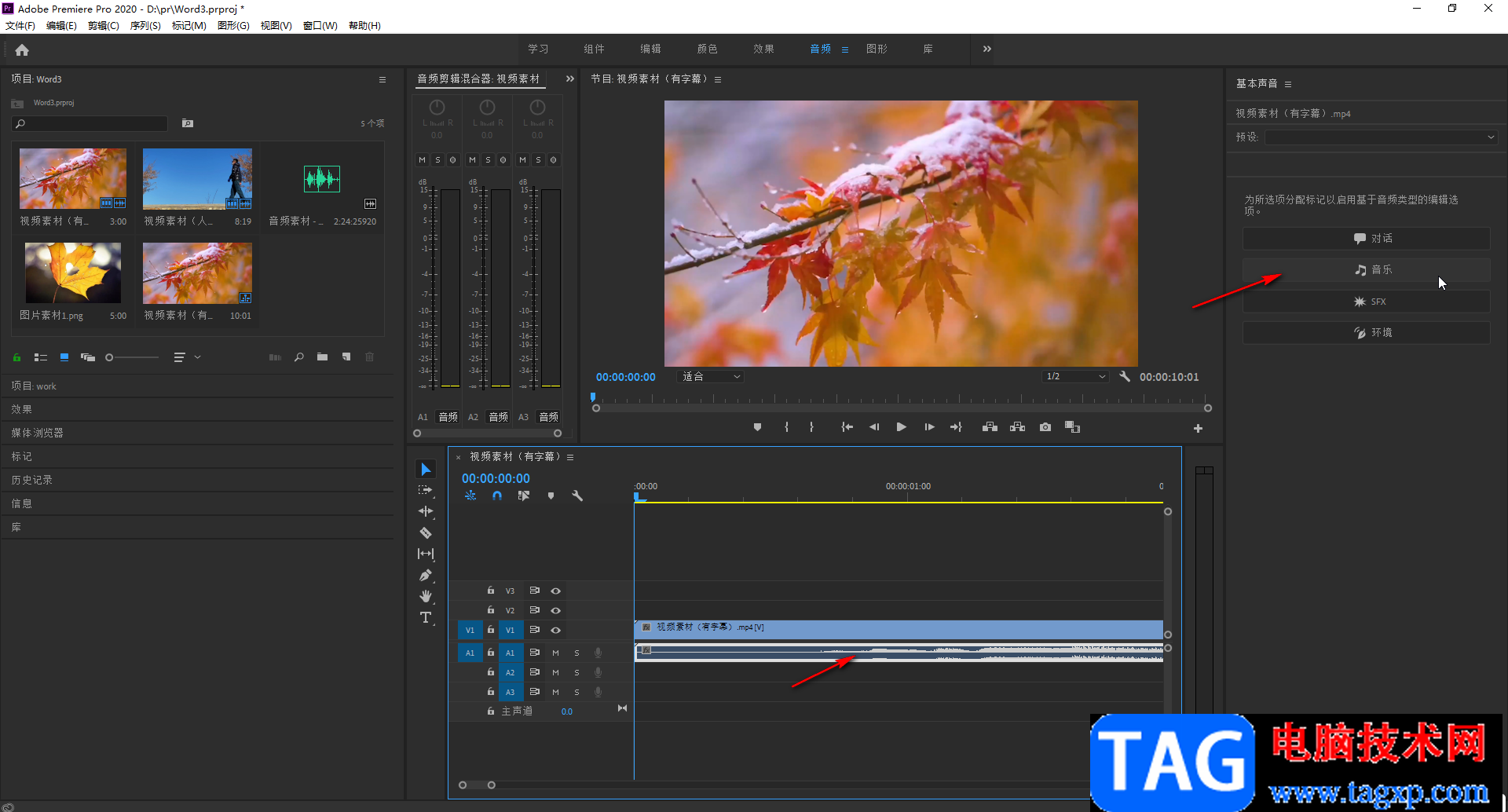Image resolution: width=1508 pixels, height=812 pixels.
Task: Switch project panel to list view
Action: [x=41, y=357]
